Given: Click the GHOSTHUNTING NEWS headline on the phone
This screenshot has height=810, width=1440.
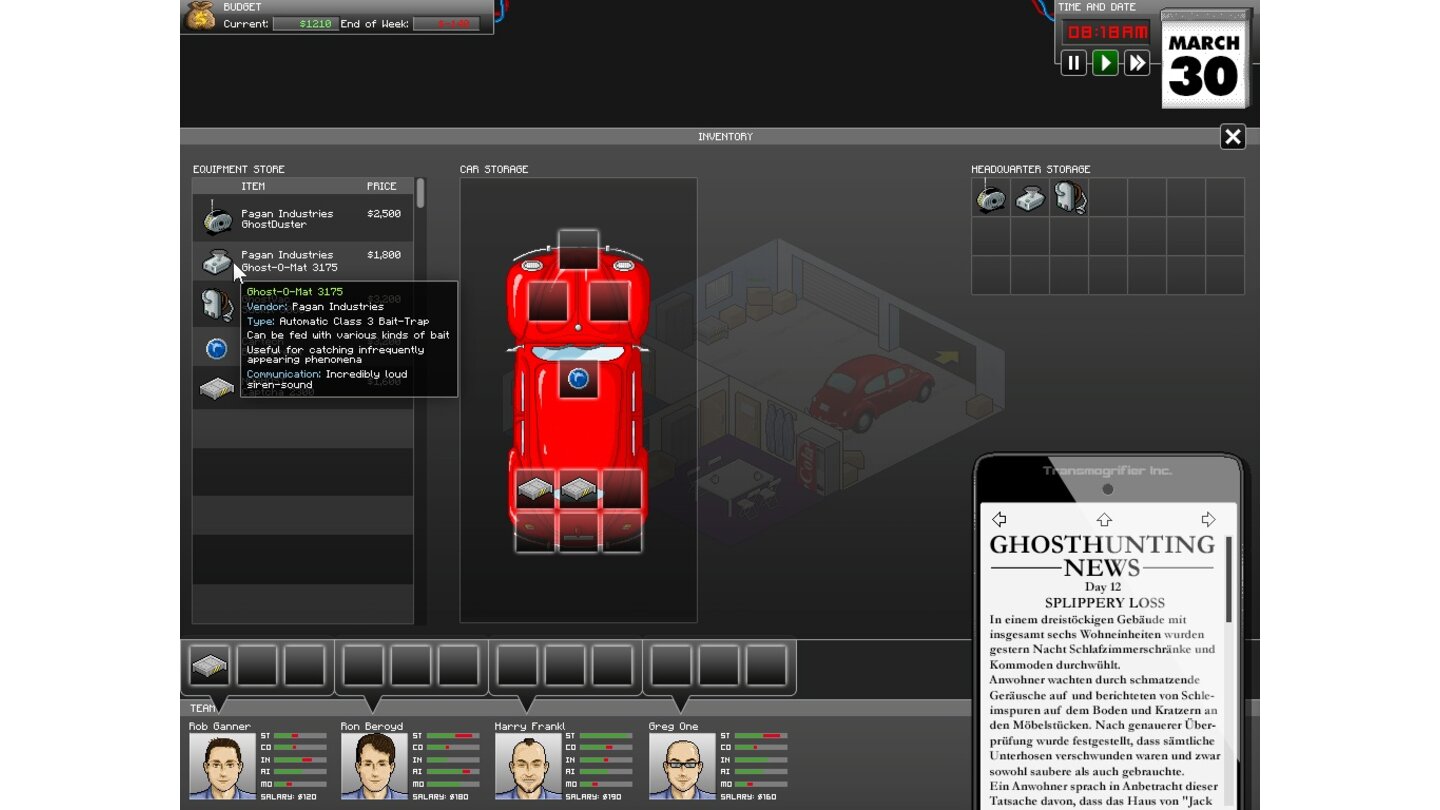Looking at the screenshot, I should (x=1102, y=556).
